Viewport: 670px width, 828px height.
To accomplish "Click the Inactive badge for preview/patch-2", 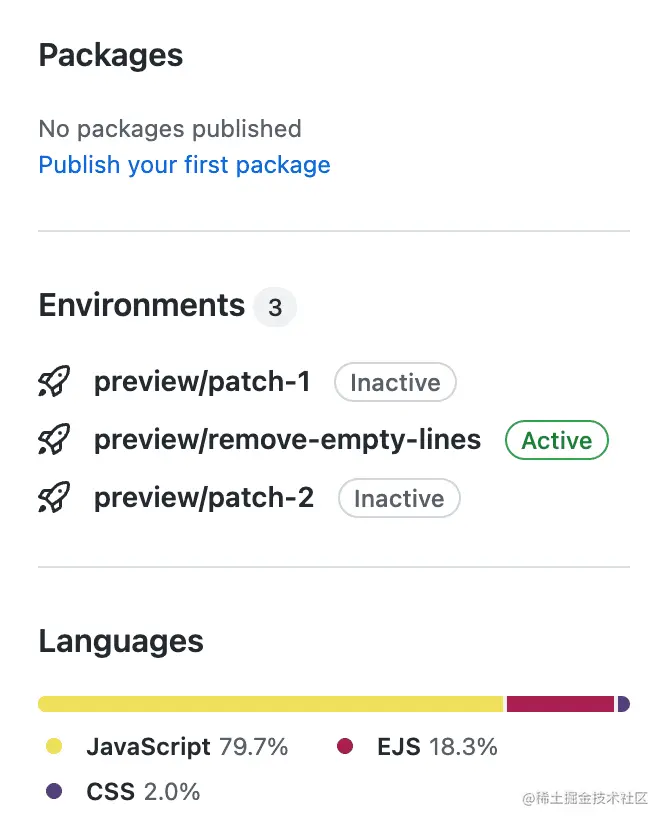I will [x=399, y=499].
